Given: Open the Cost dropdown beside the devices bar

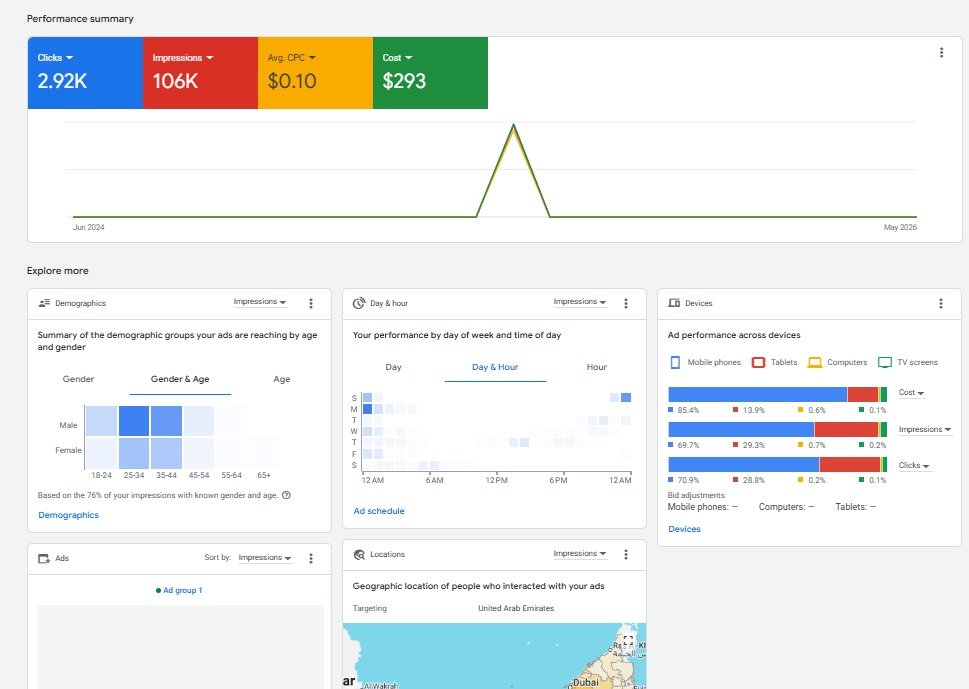Looking at the screenshot, I should (x=911, y=392).
